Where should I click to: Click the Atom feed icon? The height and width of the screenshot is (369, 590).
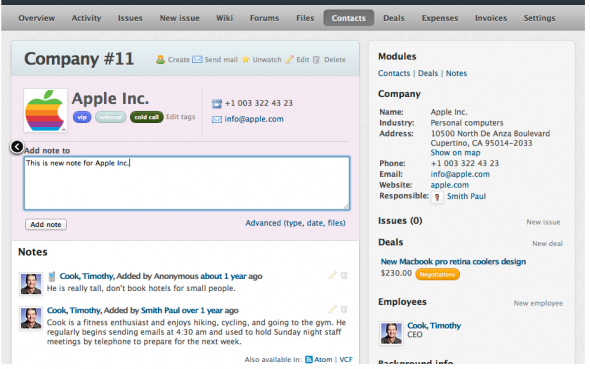(309, 360)
